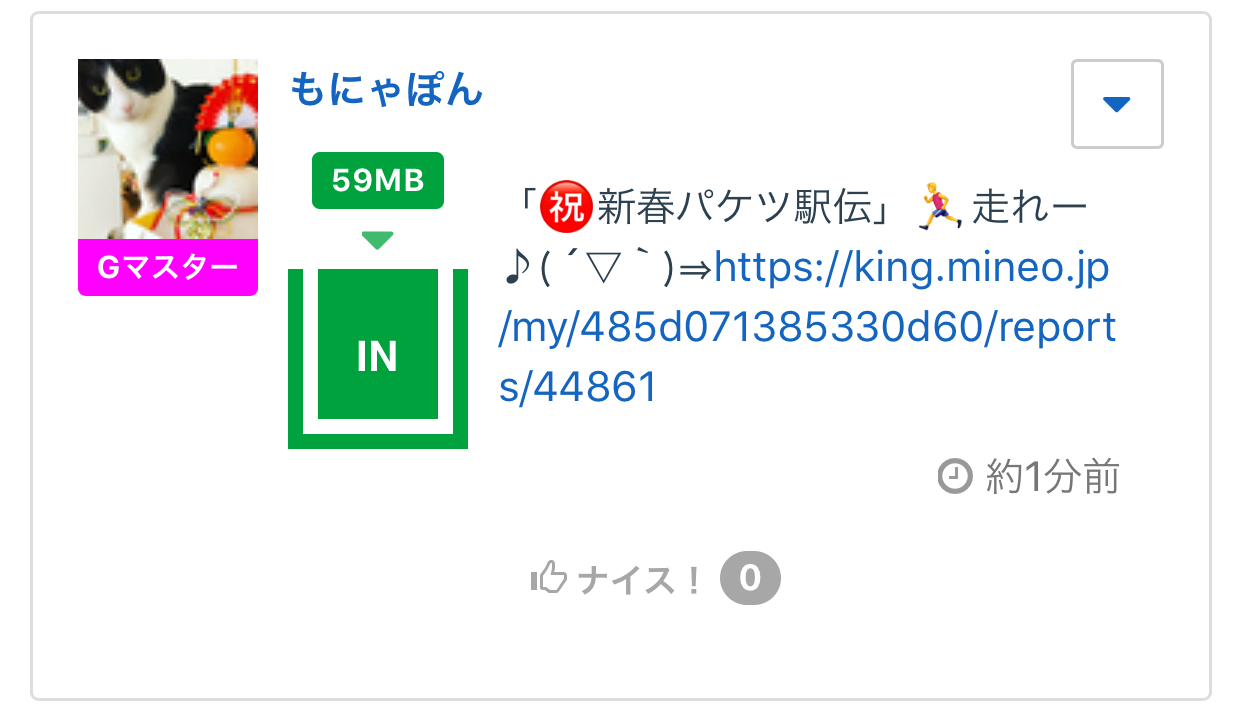Click the pink Gマスター rank badge

click(x=167, y=268)
